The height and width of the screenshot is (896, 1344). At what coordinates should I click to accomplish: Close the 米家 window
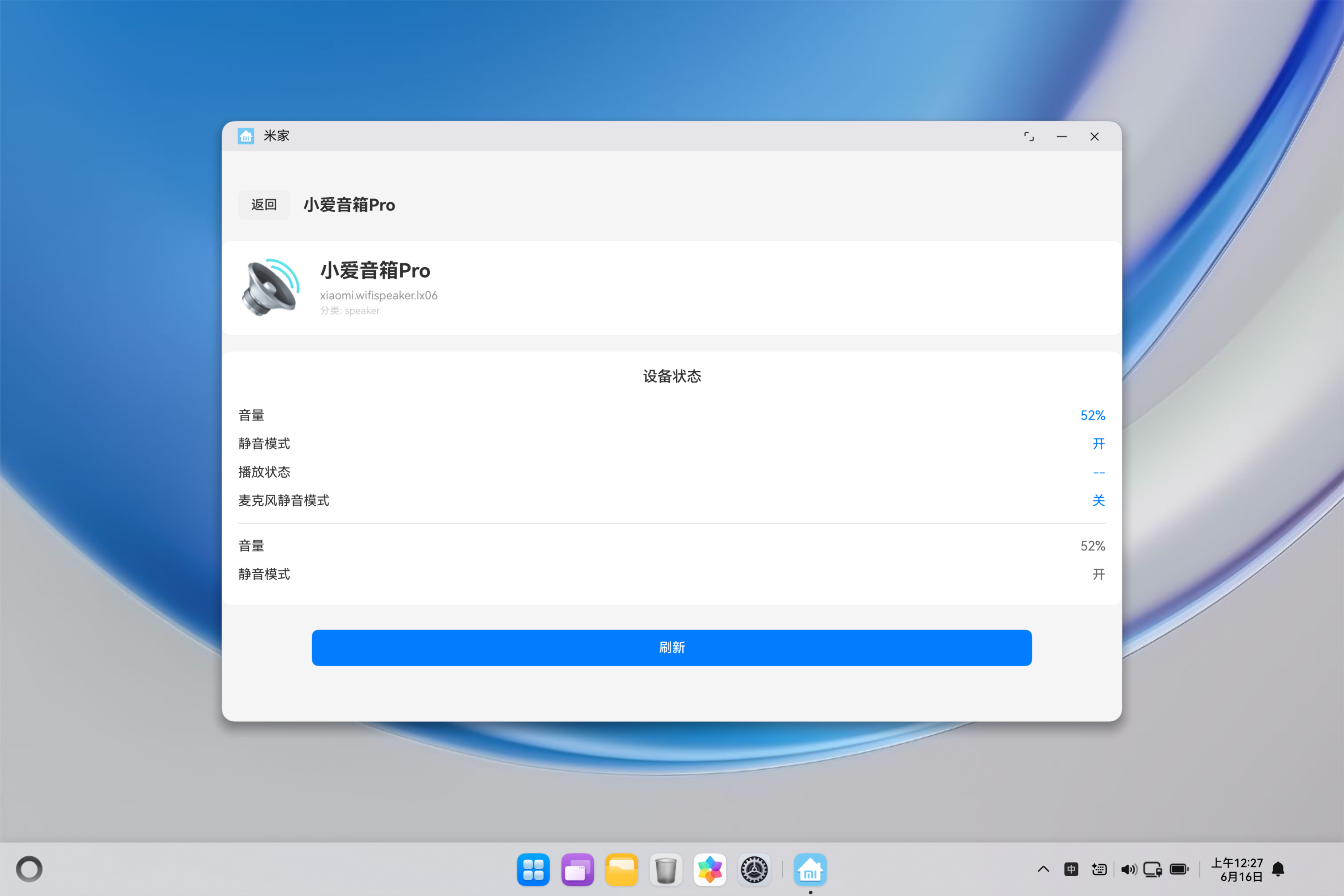(x=1094, y=137)
